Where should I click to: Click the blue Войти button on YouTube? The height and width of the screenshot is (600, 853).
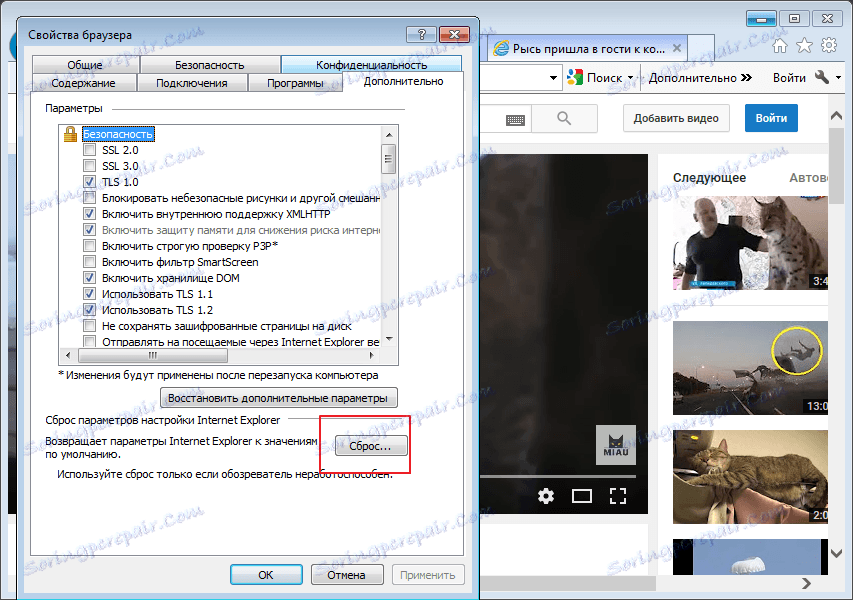[771, 118]
